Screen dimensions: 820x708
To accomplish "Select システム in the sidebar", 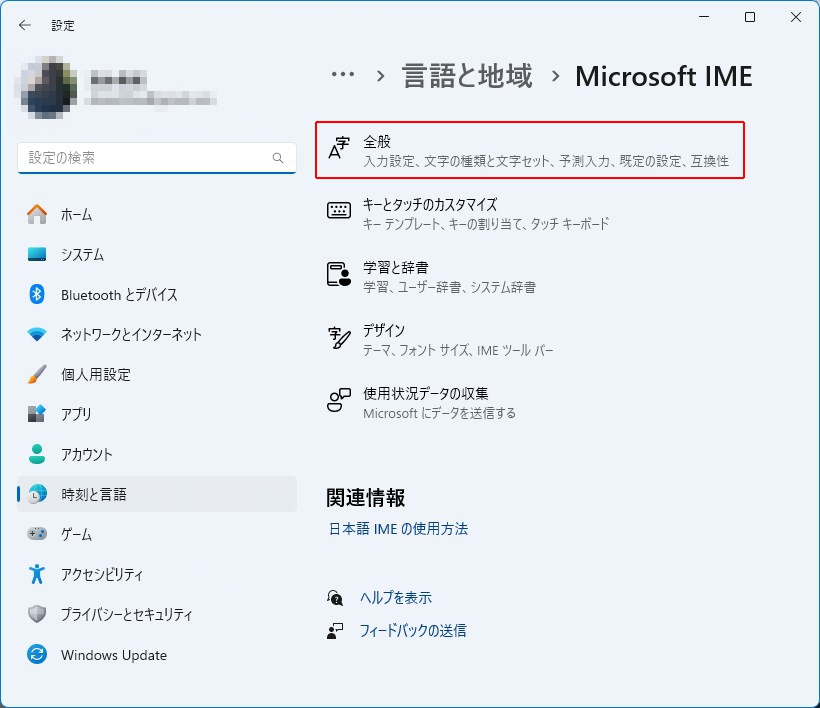I will coord(82,254).
